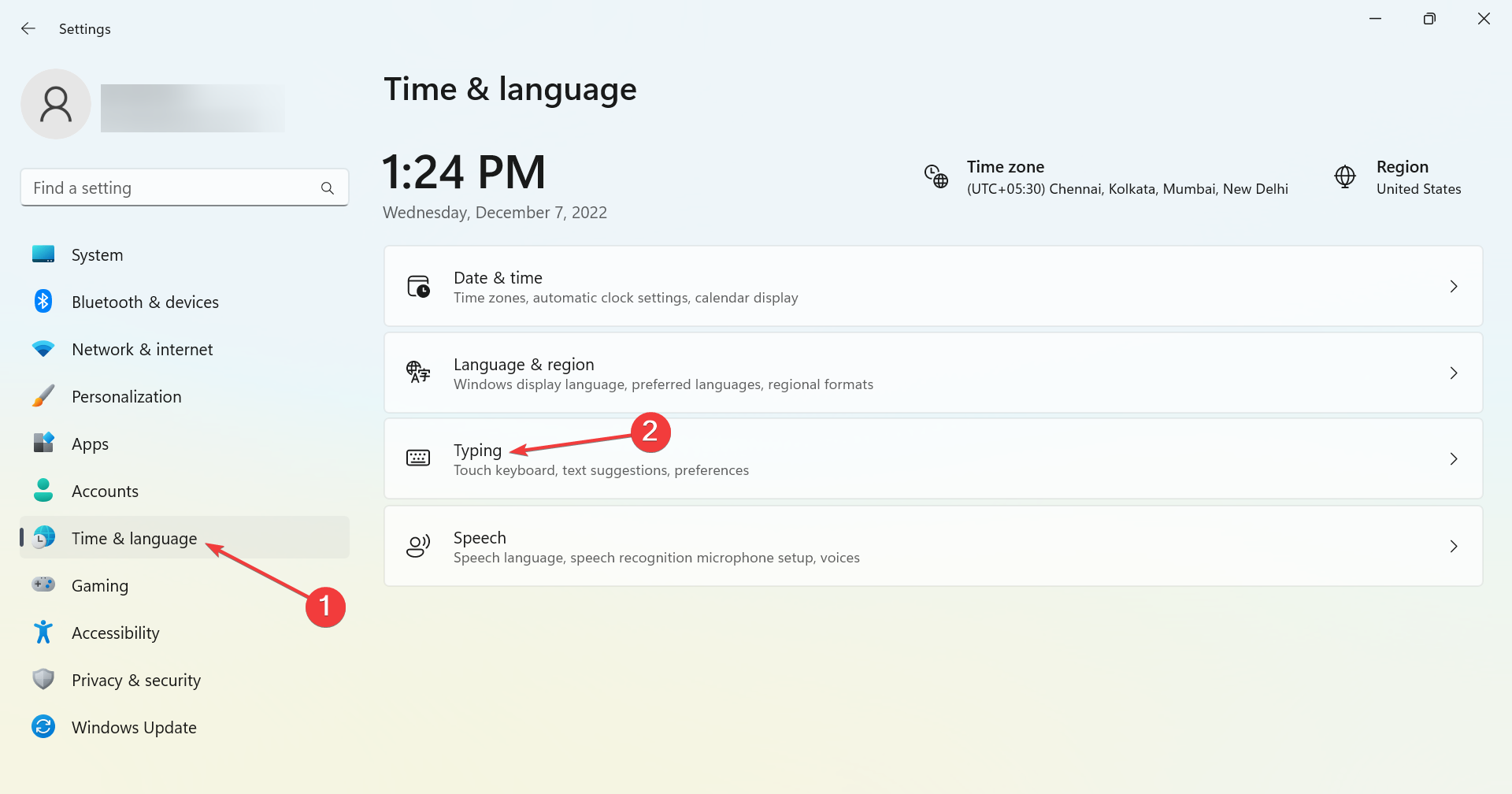Click the date Wednesday, December 7, 2022
Viewport: 1512px width, 794px height.
[x=495, y=213]
